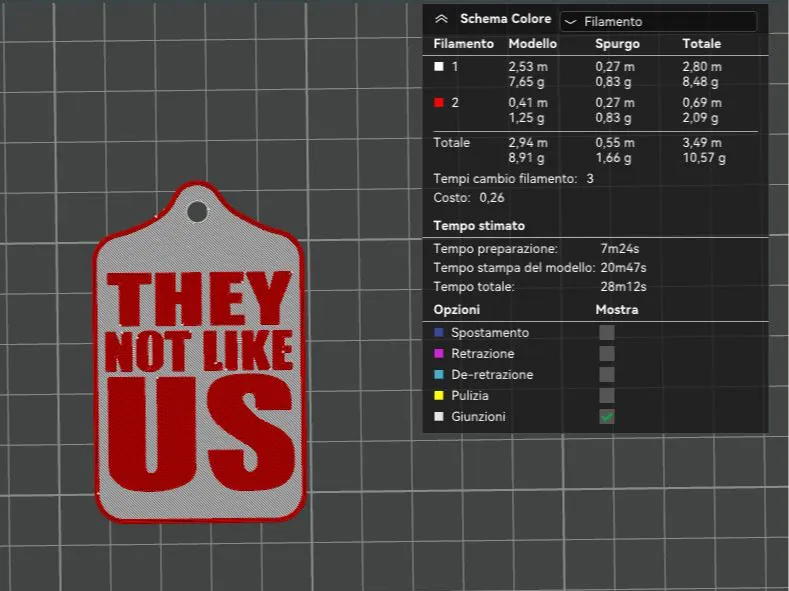Click the 'Spostamento' option label
789x591 pixels.
(490, 332)
